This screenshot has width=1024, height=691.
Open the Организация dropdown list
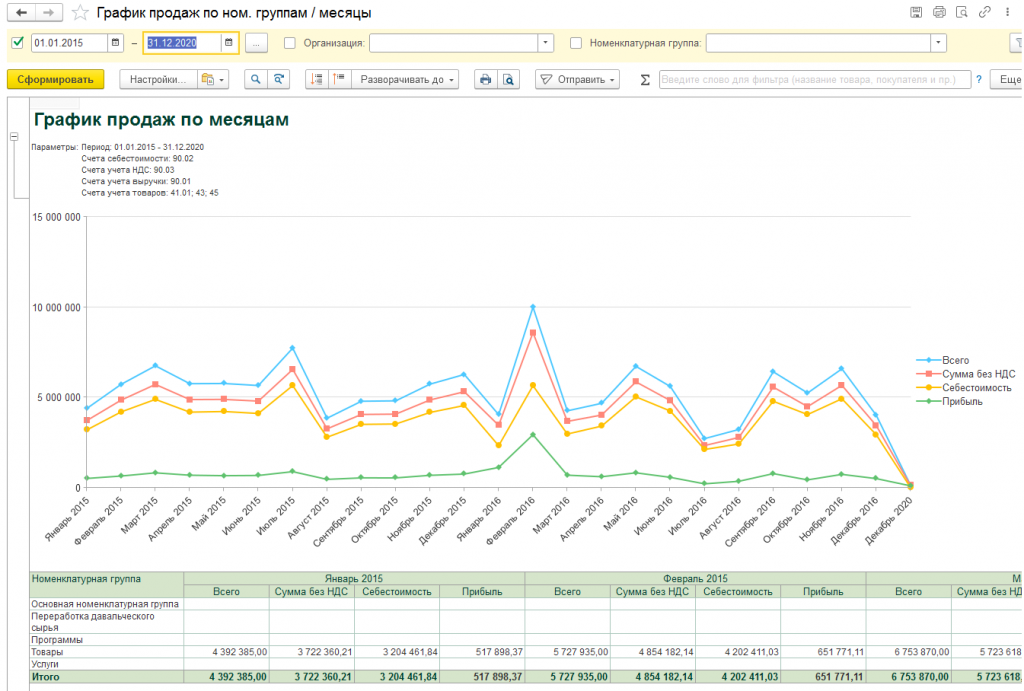point(545,43)
